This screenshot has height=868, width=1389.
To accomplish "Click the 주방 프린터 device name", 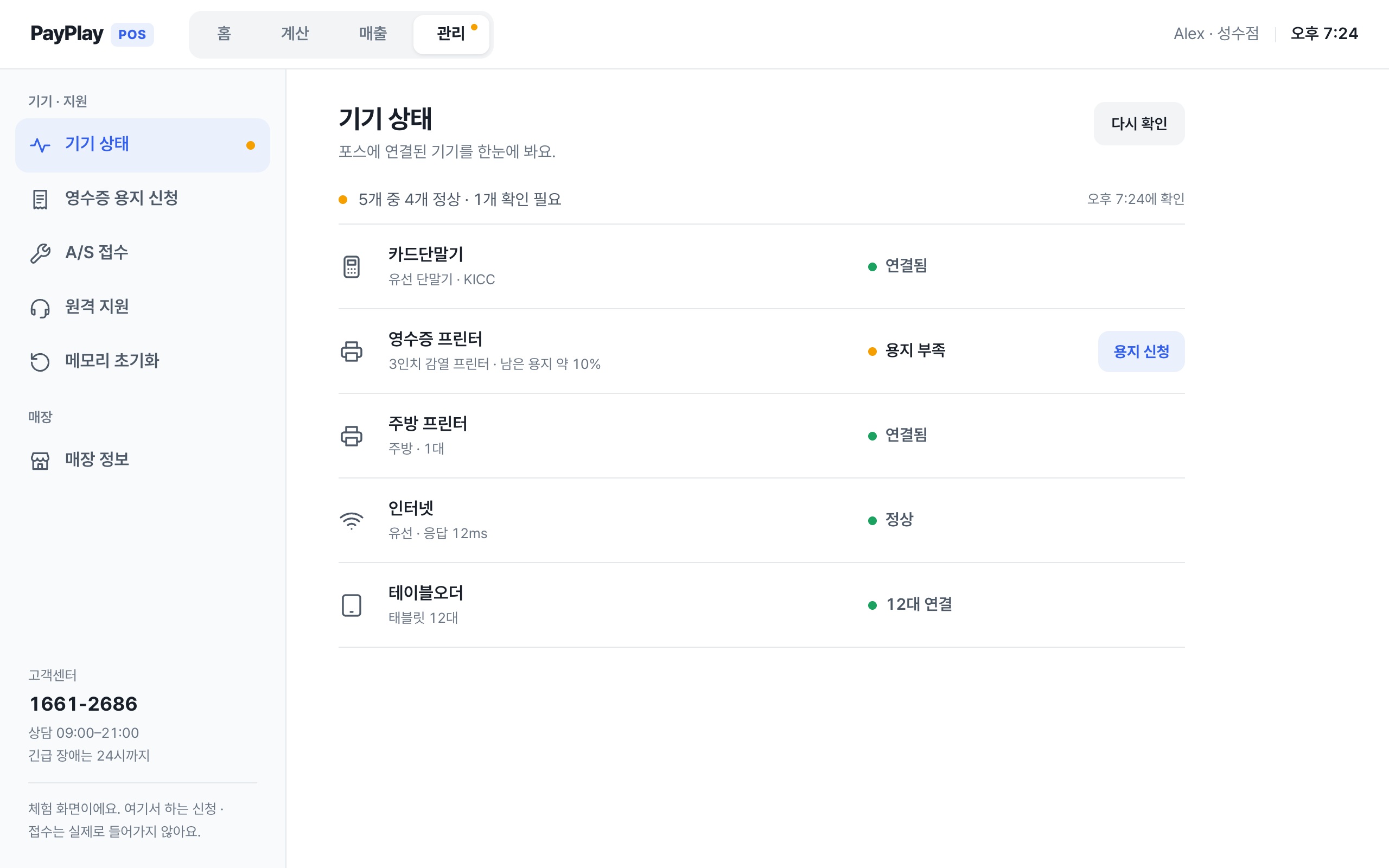I will (x=428, y=424).
